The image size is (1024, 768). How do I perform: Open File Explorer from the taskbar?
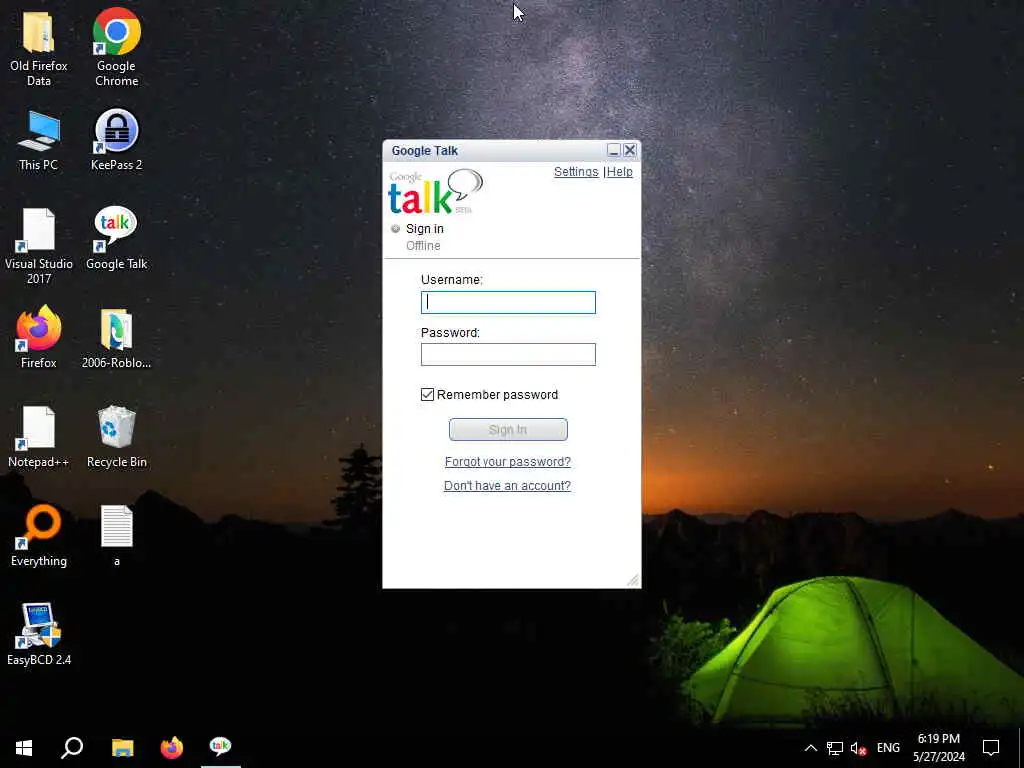point(122,747)
